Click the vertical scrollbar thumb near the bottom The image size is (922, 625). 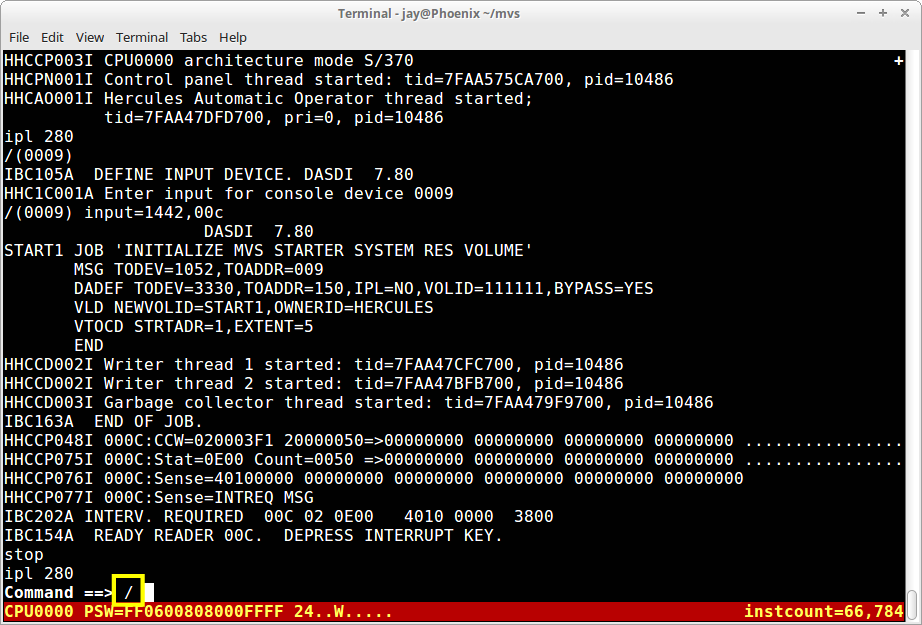pyautogui.click(x=913, y=605)
